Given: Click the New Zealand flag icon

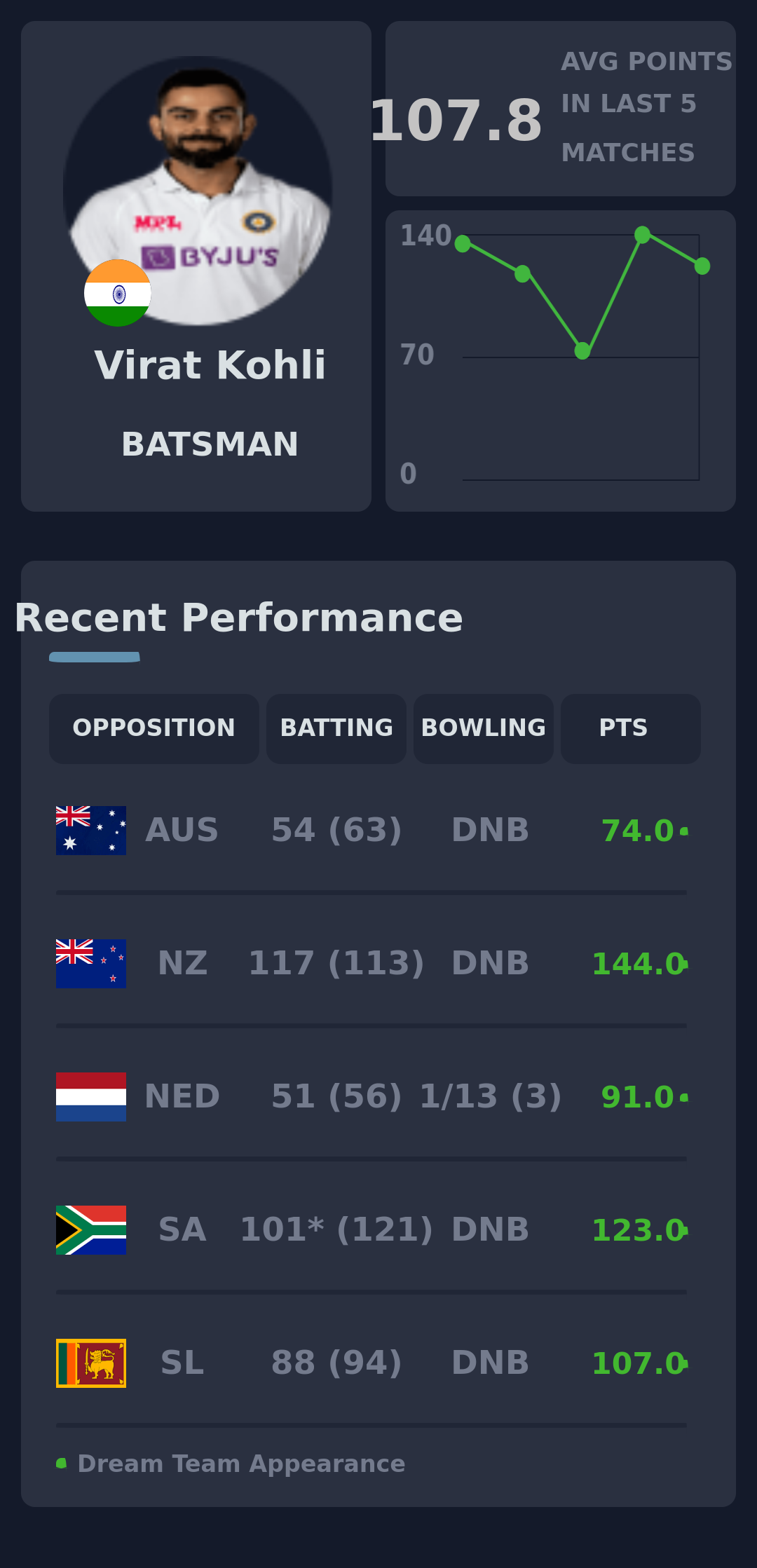Looking at the screenshot, I should 91,963.
